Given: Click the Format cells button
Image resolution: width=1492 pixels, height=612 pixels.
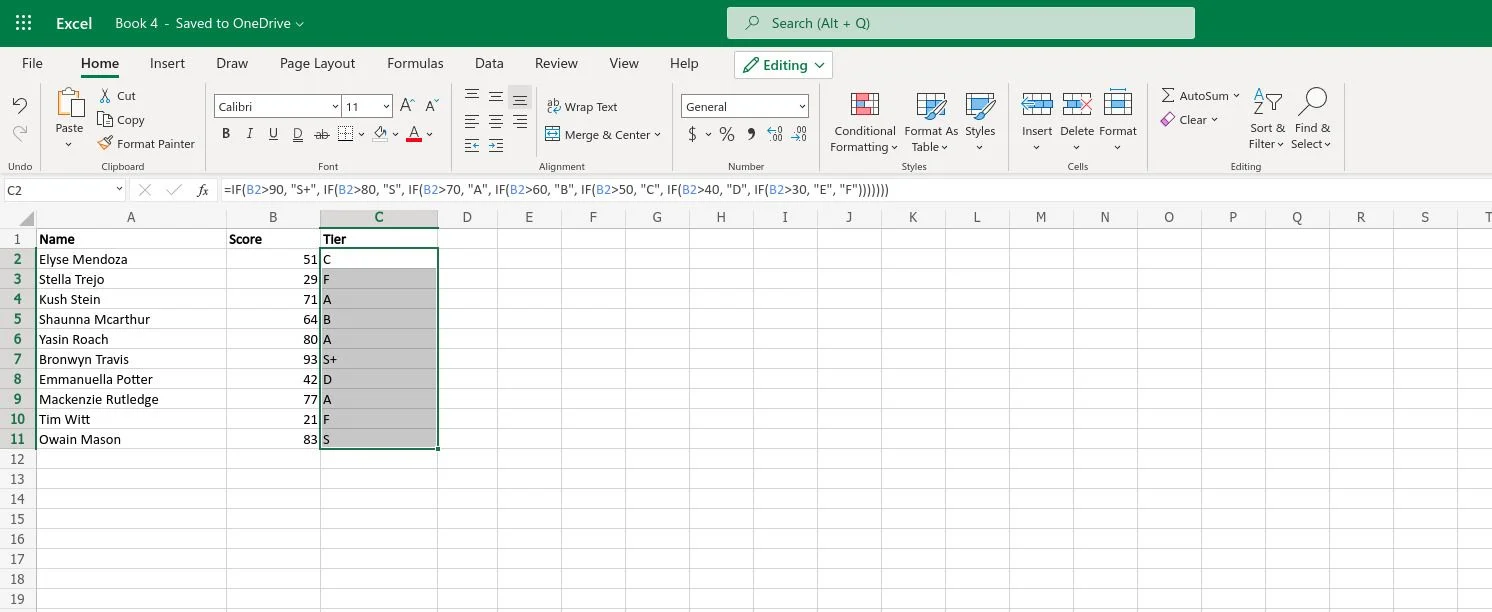Looking at the screenshot, I should [1118, 120].
